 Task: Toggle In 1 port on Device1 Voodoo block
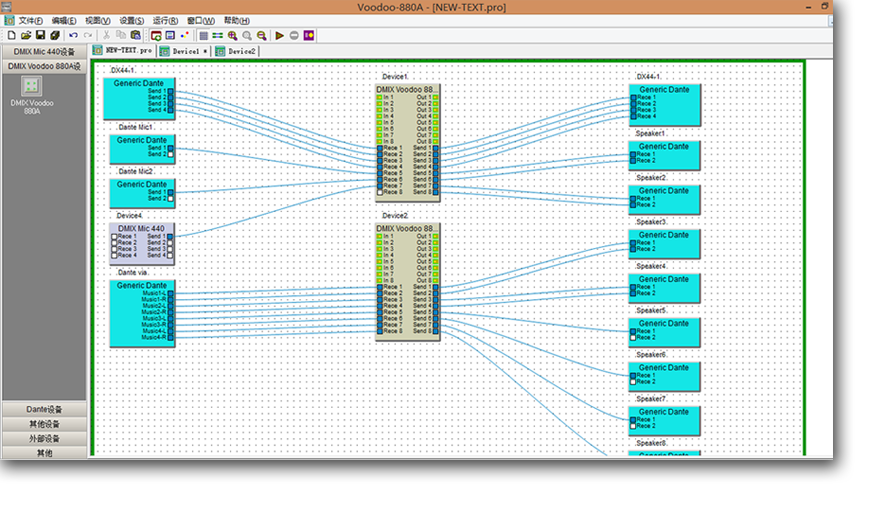[380, 98]
